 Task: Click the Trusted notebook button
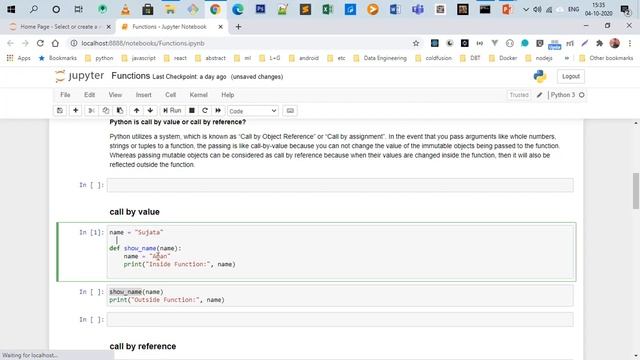519,95
